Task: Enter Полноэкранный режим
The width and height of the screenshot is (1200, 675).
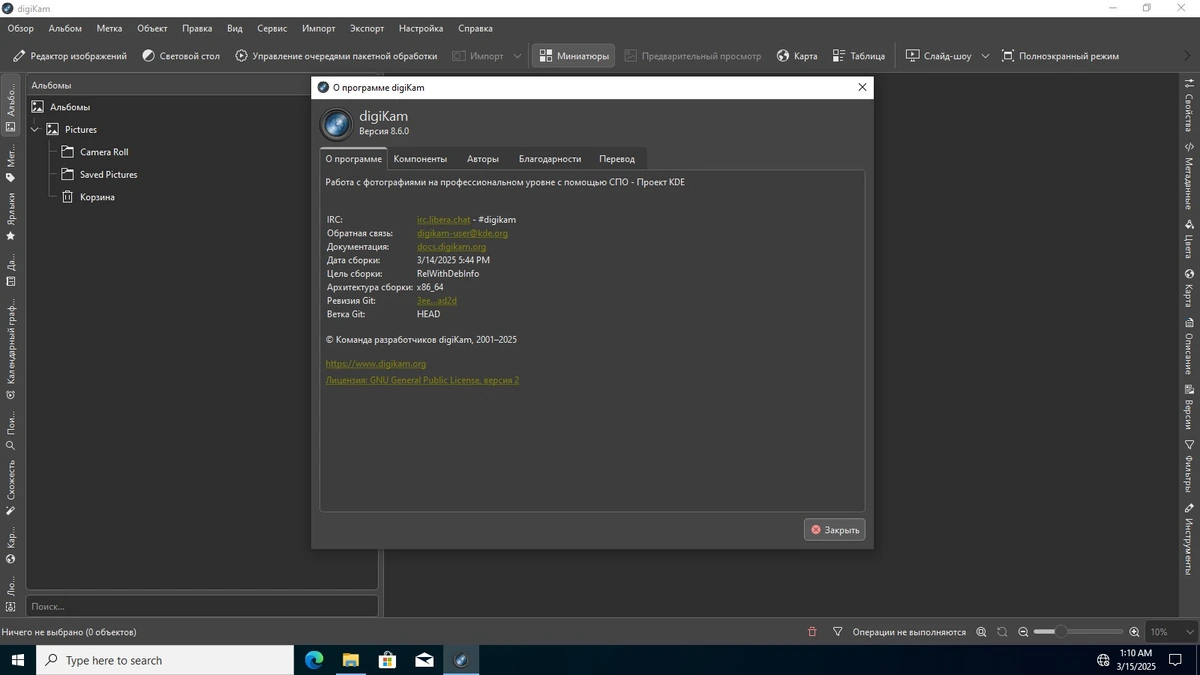Action: point(1060,56)
